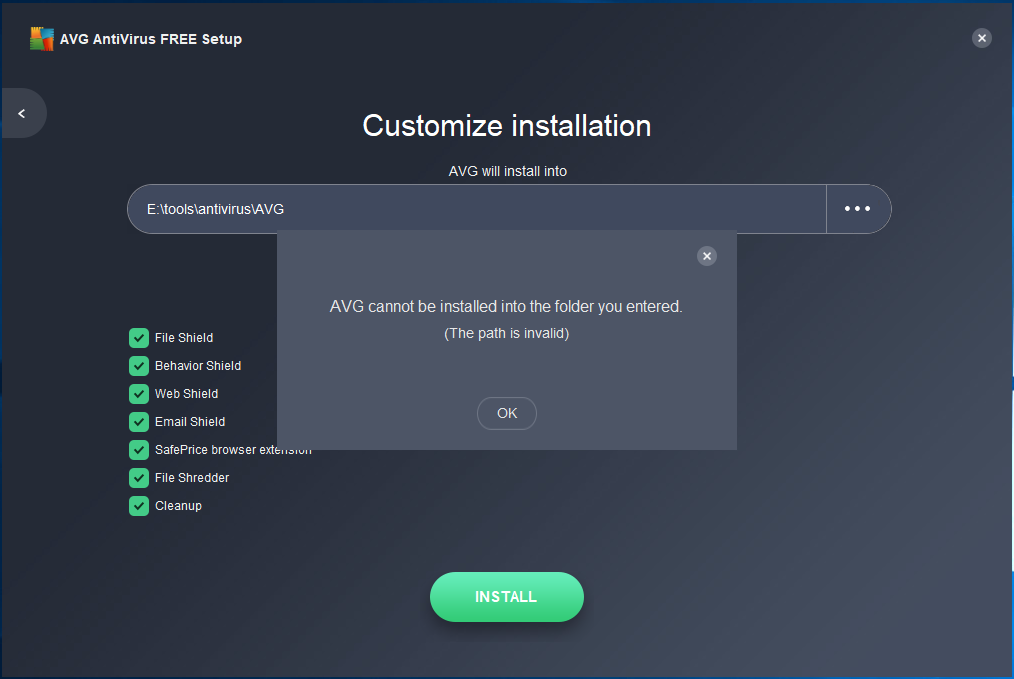The height and width of the screenshot is (679, 1014).
Task: Click the 'AVG AntiVirus FREE Setup' title
Action: [151, 39]
